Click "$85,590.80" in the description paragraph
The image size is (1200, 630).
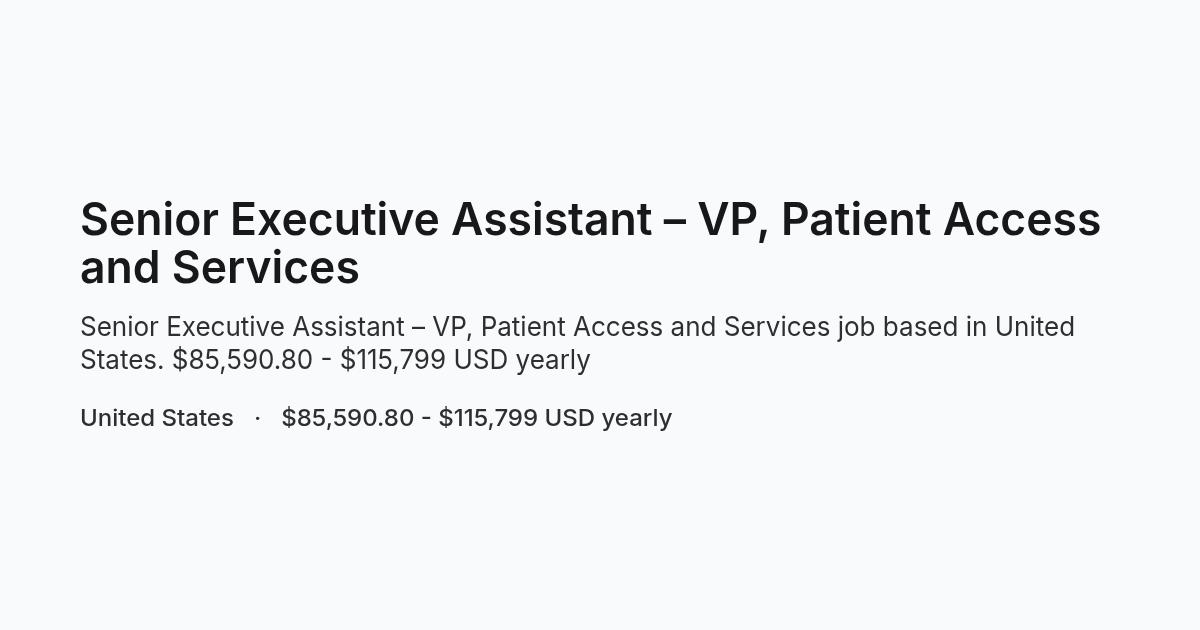click(242, 359)
